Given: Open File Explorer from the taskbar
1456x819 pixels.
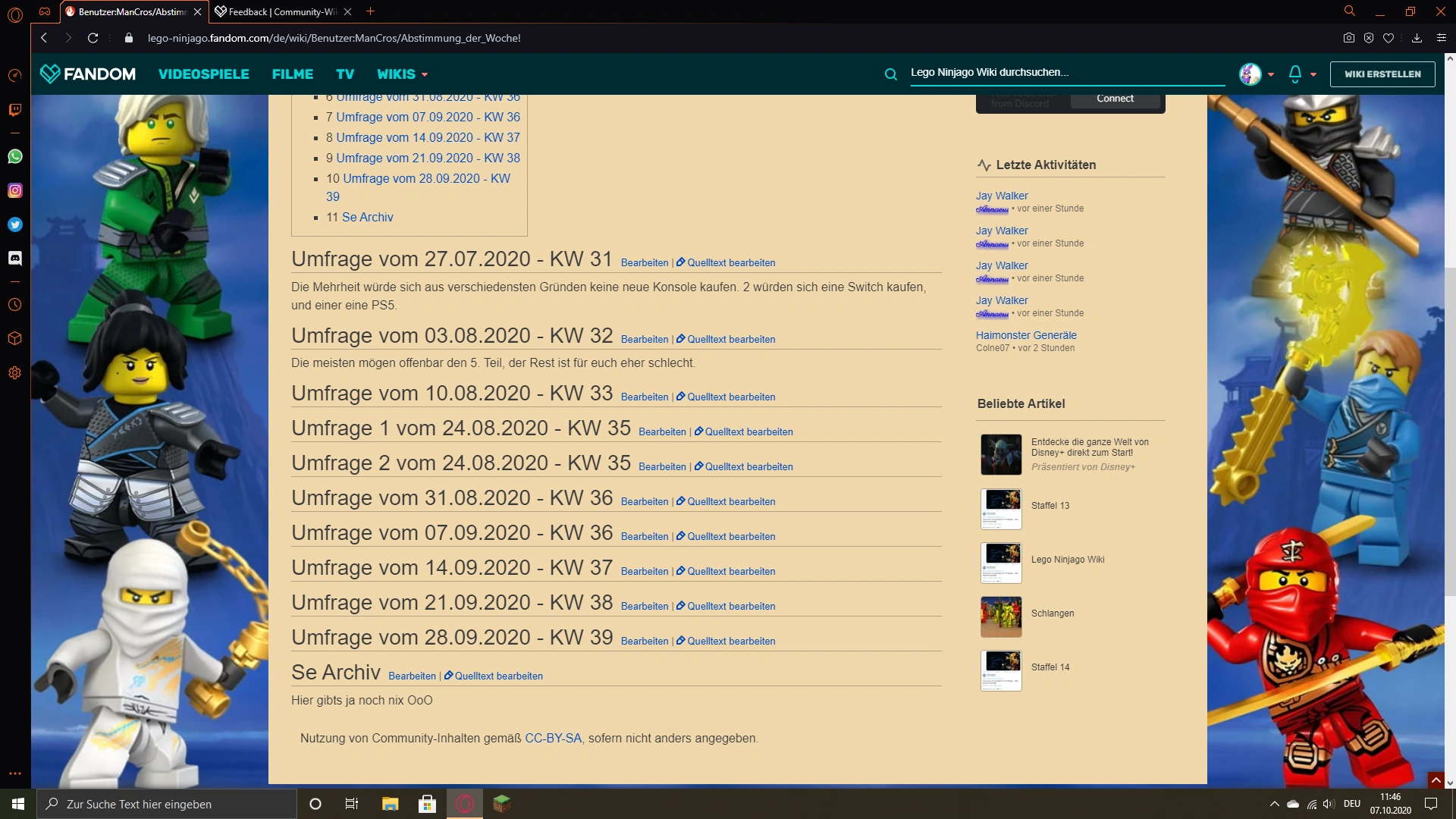Looking at the screenshot, I should [390, 804].
